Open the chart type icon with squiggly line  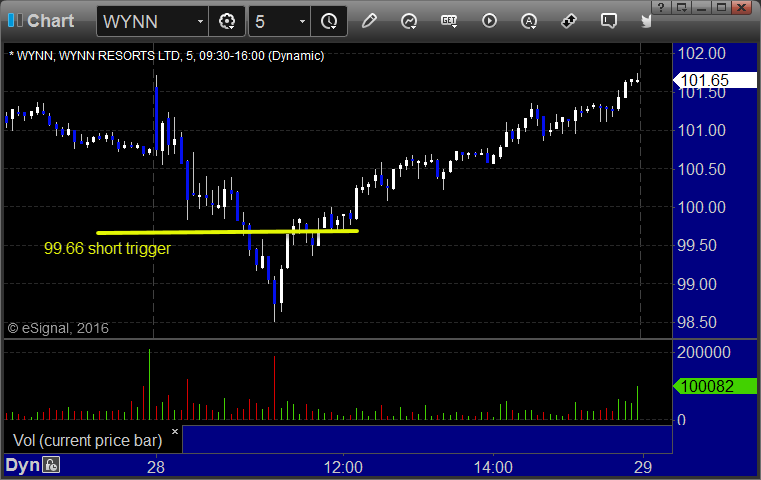point(409,21)
